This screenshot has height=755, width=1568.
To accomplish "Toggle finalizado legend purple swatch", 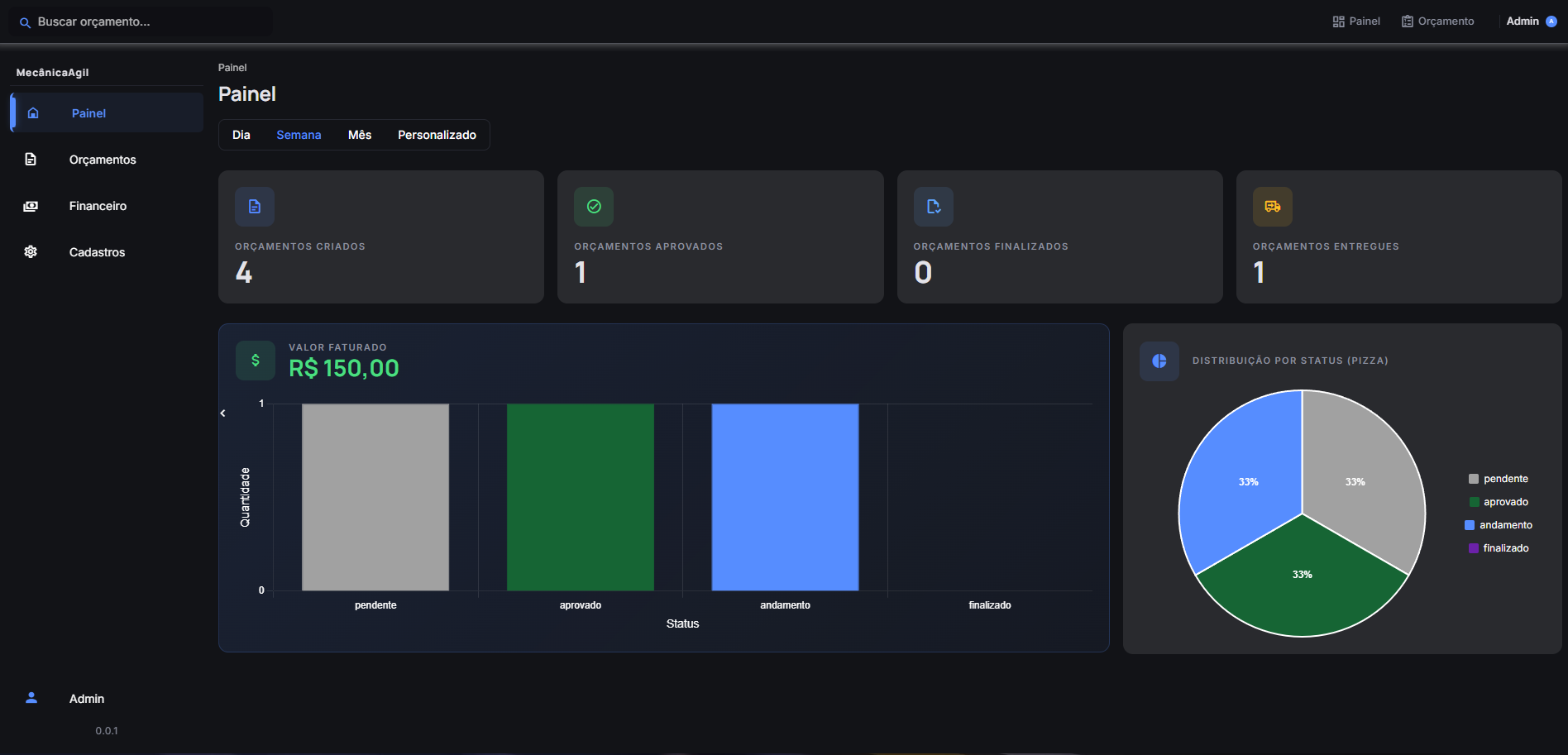I will [x=1474, y=548].
